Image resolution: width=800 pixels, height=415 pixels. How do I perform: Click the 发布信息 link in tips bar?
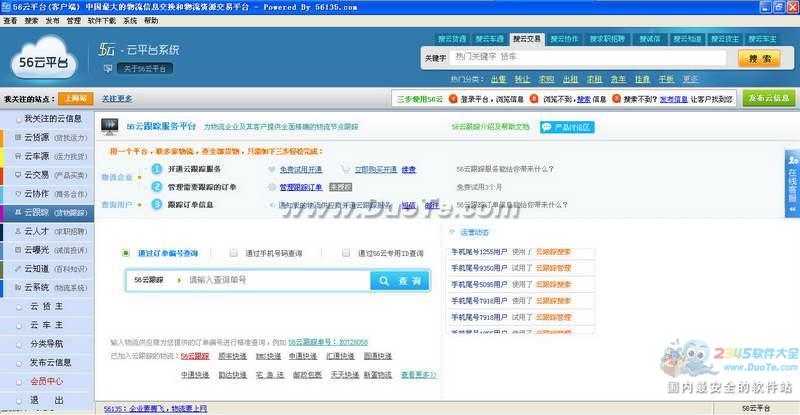pyautogui.click(x=673, y=100)
